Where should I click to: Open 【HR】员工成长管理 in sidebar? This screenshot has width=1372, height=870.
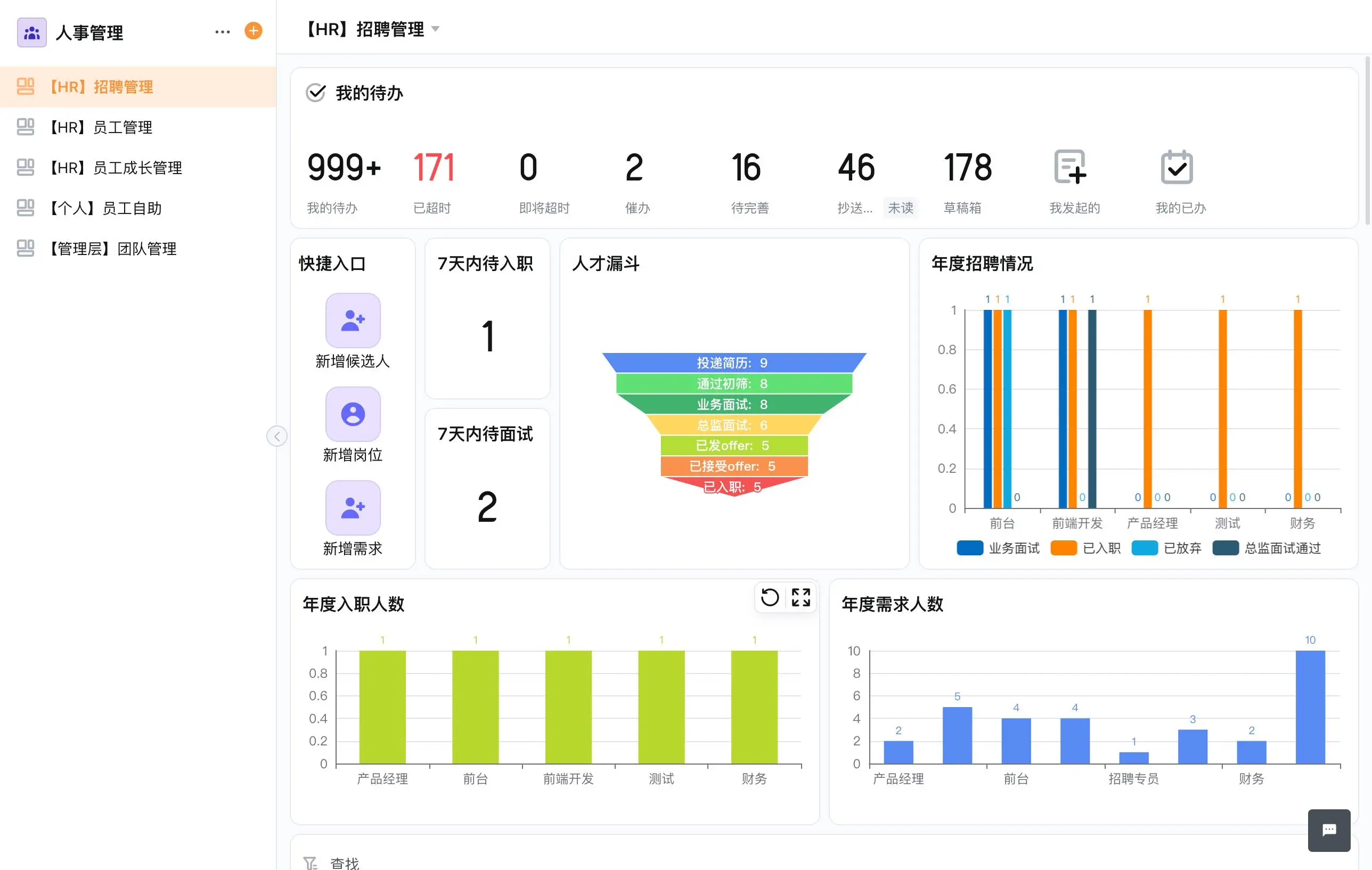coord(138,168)
